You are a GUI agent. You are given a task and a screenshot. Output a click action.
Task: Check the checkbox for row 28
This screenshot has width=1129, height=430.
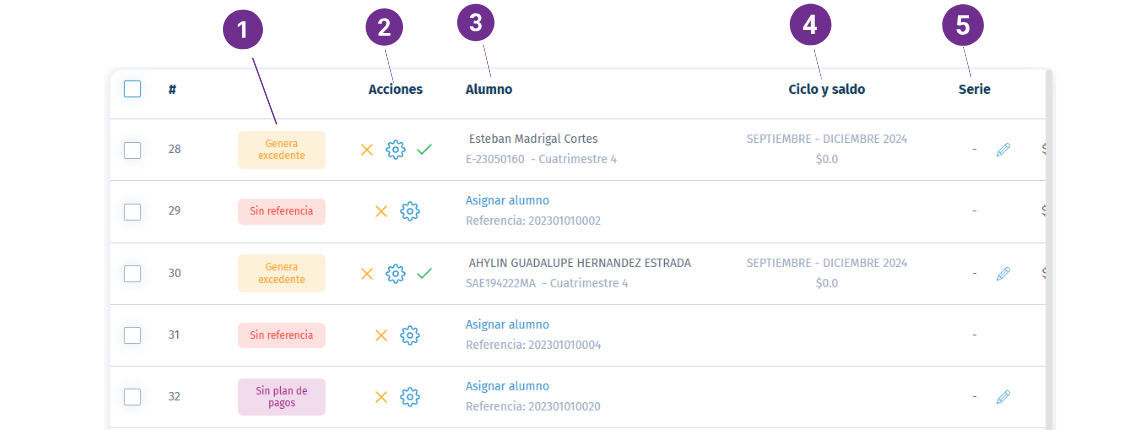pyautogui.click(x=132, y=151)
